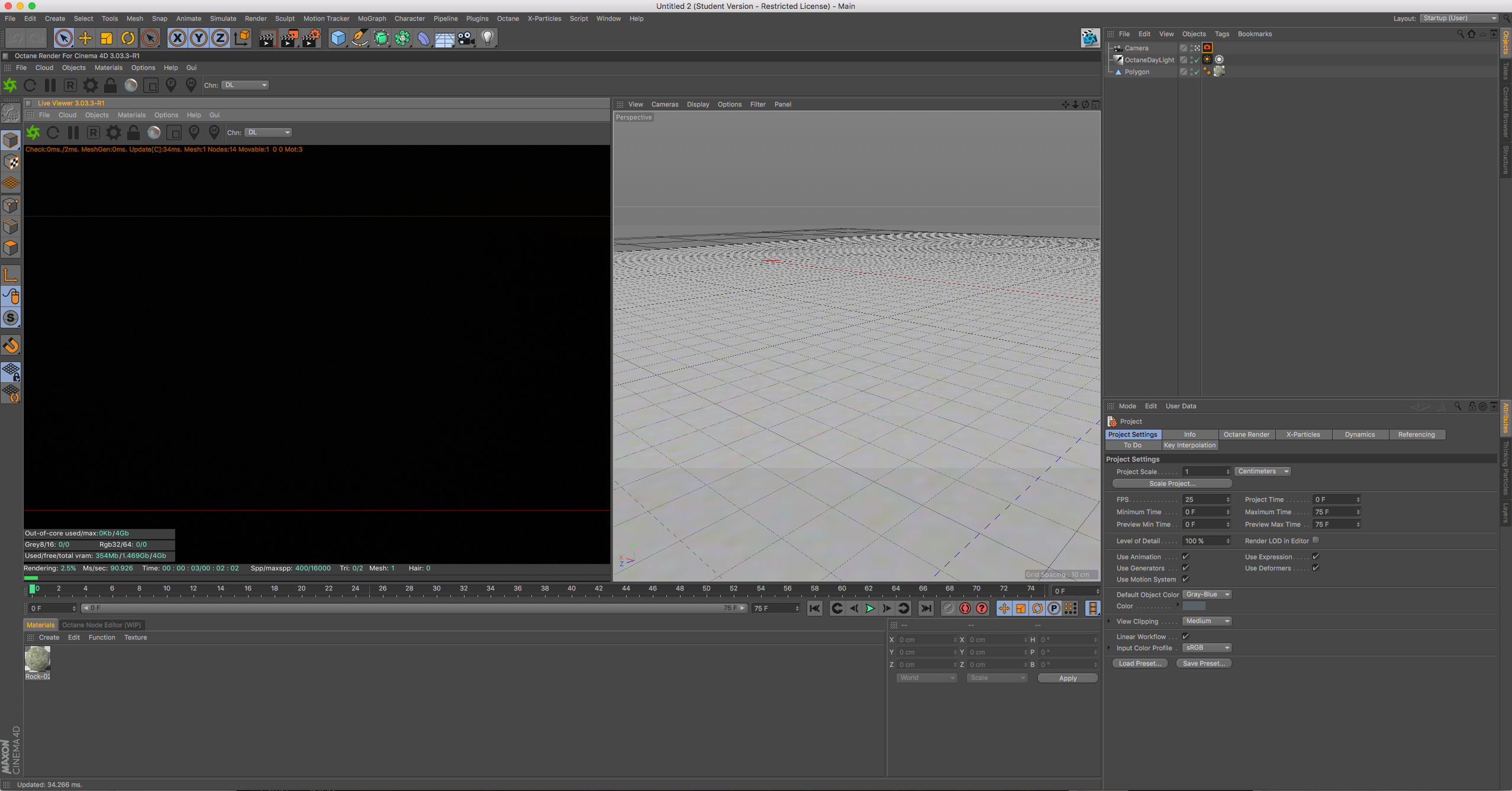Open Live Viewer settings gear icon
The width and height of the screenshot is (1512, 791).
[113, 133]
